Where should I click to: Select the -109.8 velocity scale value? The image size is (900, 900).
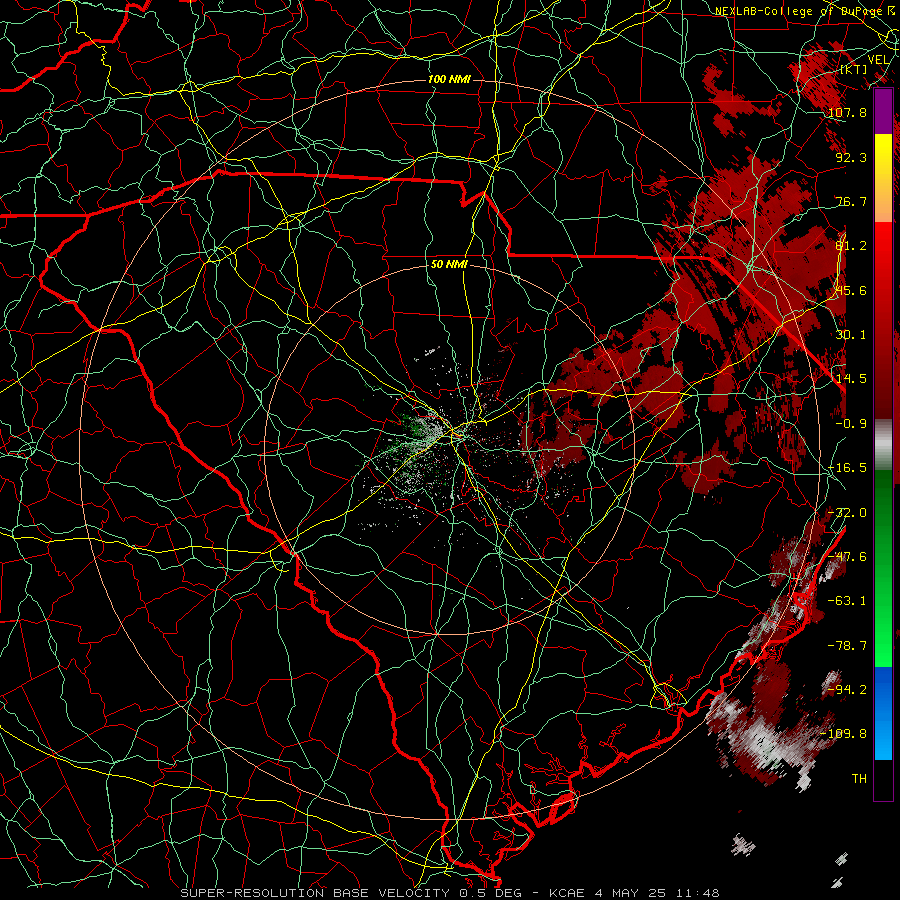tap(844, 734)
